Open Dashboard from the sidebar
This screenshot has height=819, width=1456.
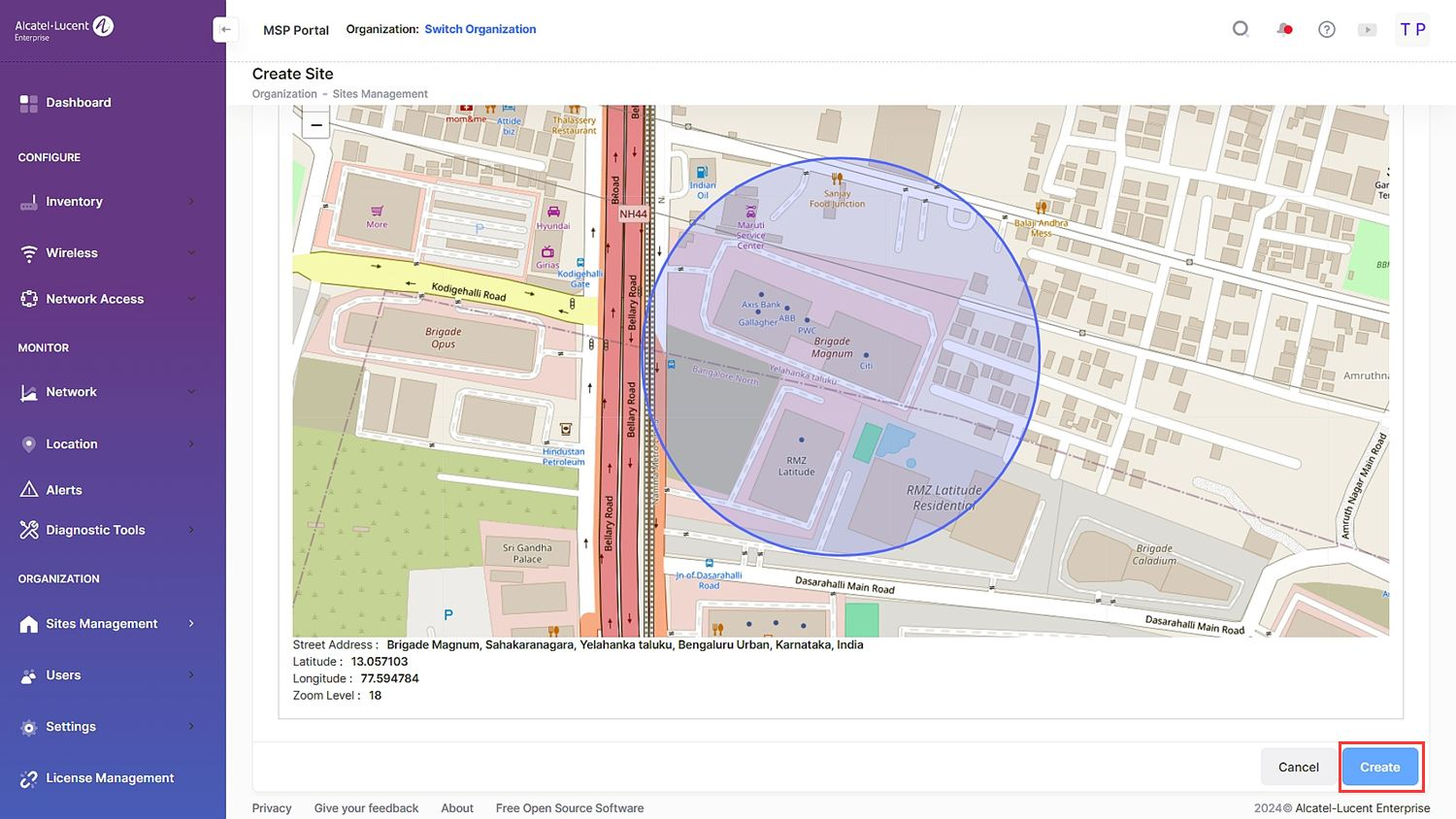click(x=78, y=103)
